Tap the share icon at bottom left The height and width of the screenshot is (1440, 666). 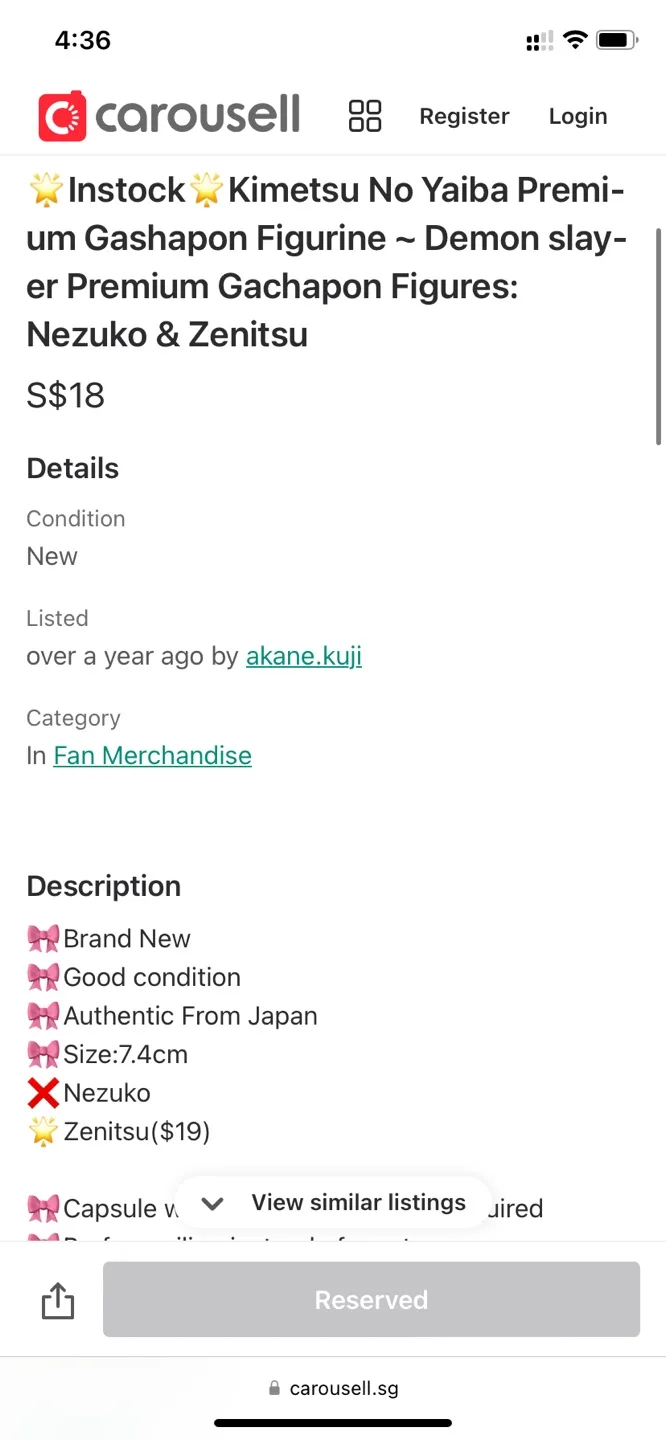coord(57,1300)
